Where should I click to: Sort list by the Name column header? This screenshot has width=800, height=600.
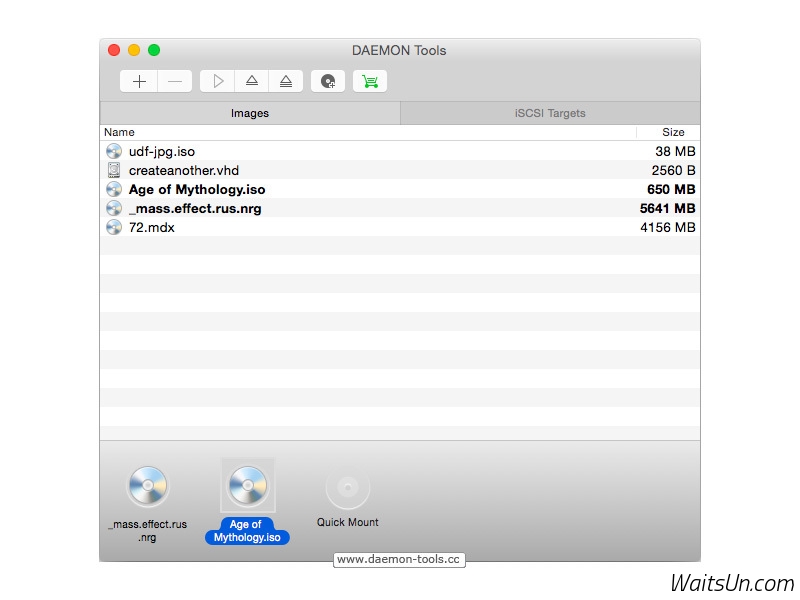point(368,132)
